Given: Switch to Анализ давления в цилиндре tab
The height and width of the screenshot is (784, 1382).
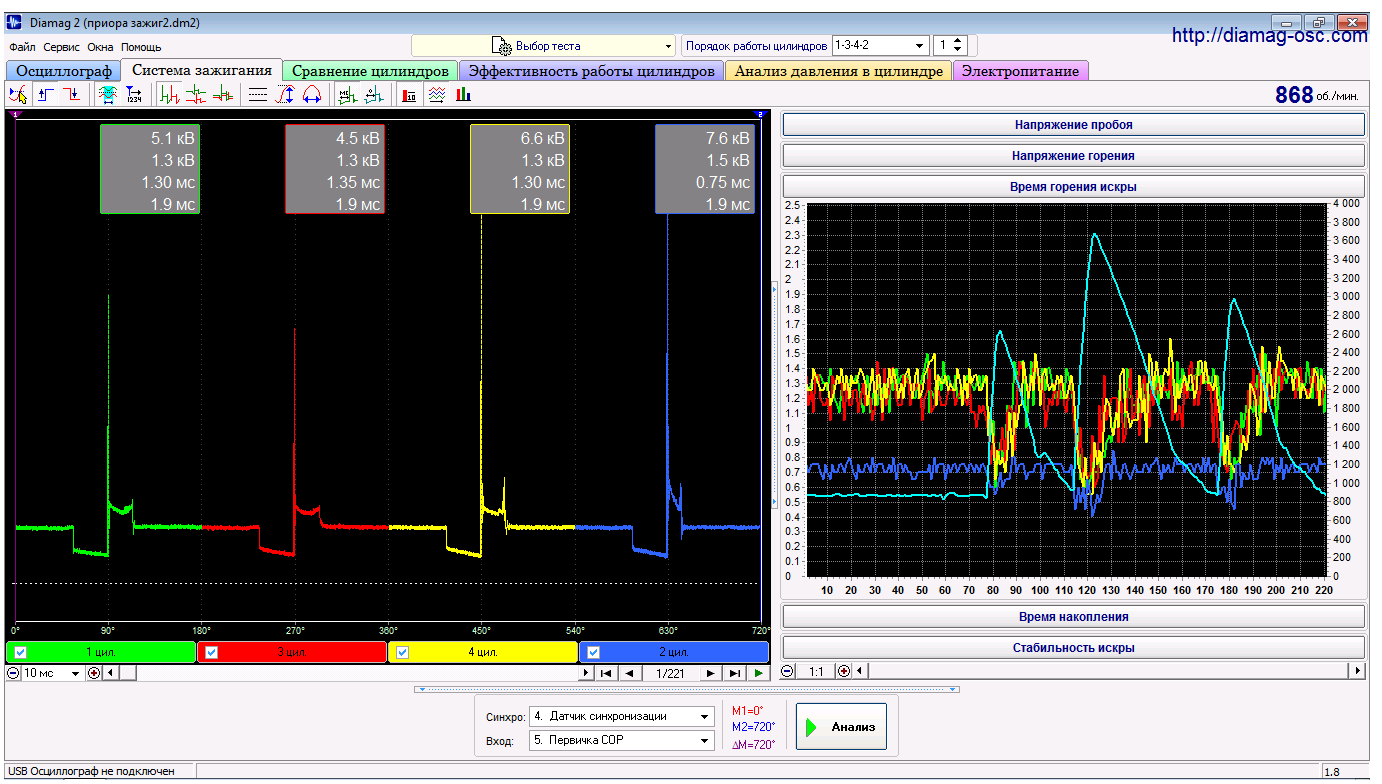Looking at the screenshot, I should point(838,71).
